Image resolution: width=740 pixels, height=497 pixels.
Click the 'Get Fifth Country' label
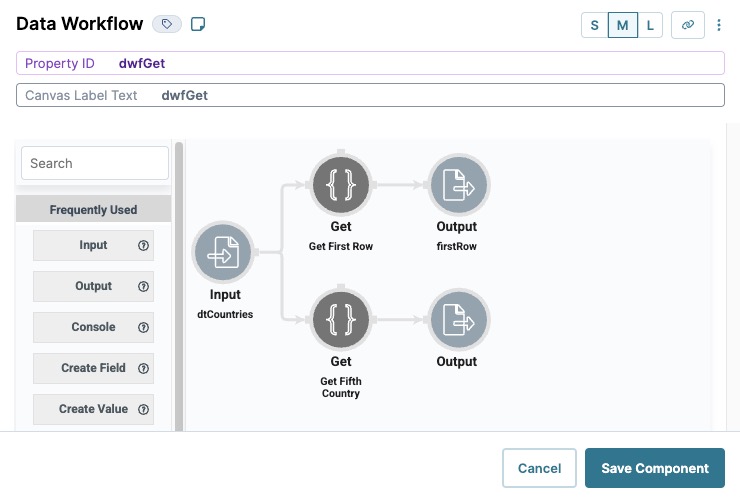341,387
